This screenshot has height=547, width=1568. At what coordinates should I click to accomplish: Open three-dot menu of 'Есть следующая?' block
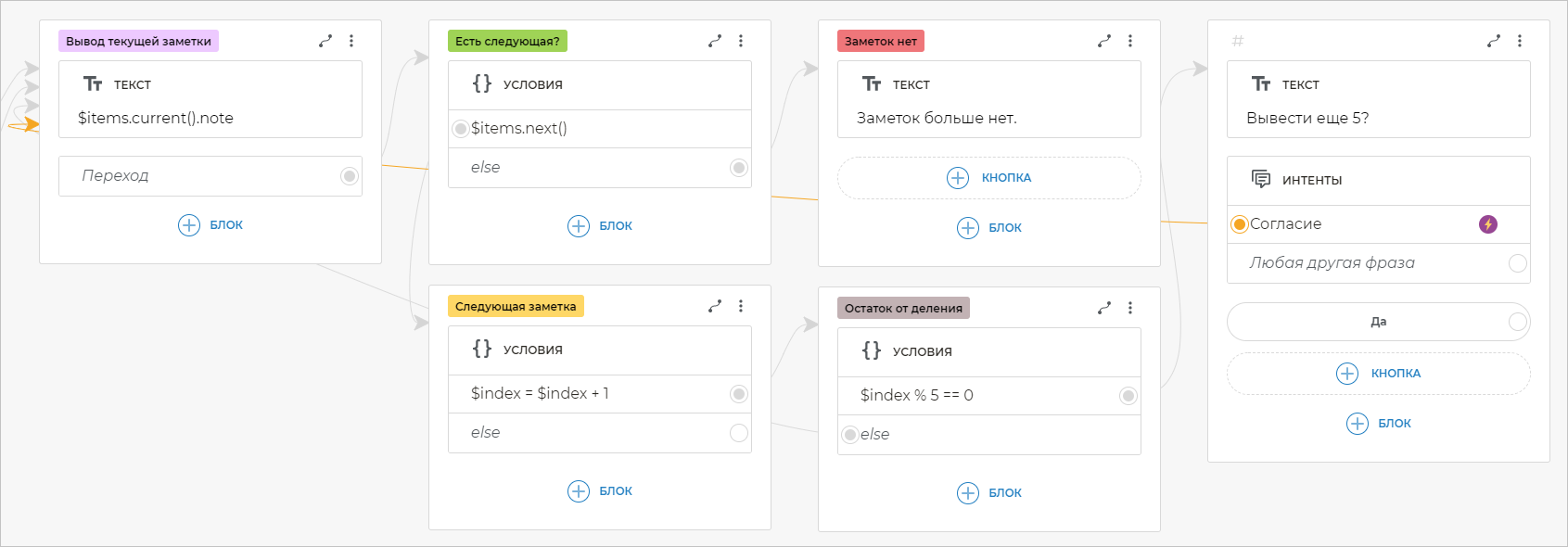(x=741, y=41)
